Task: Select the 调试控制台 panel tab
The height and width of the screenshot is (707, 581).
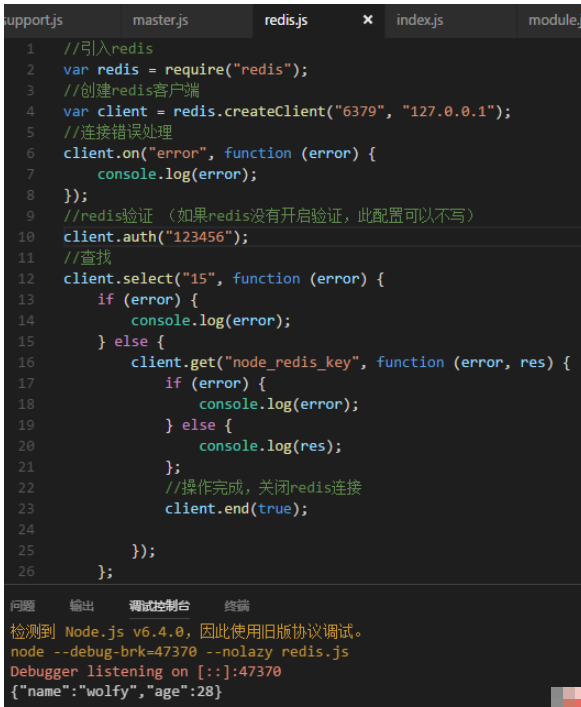Action: click(159, 606)
